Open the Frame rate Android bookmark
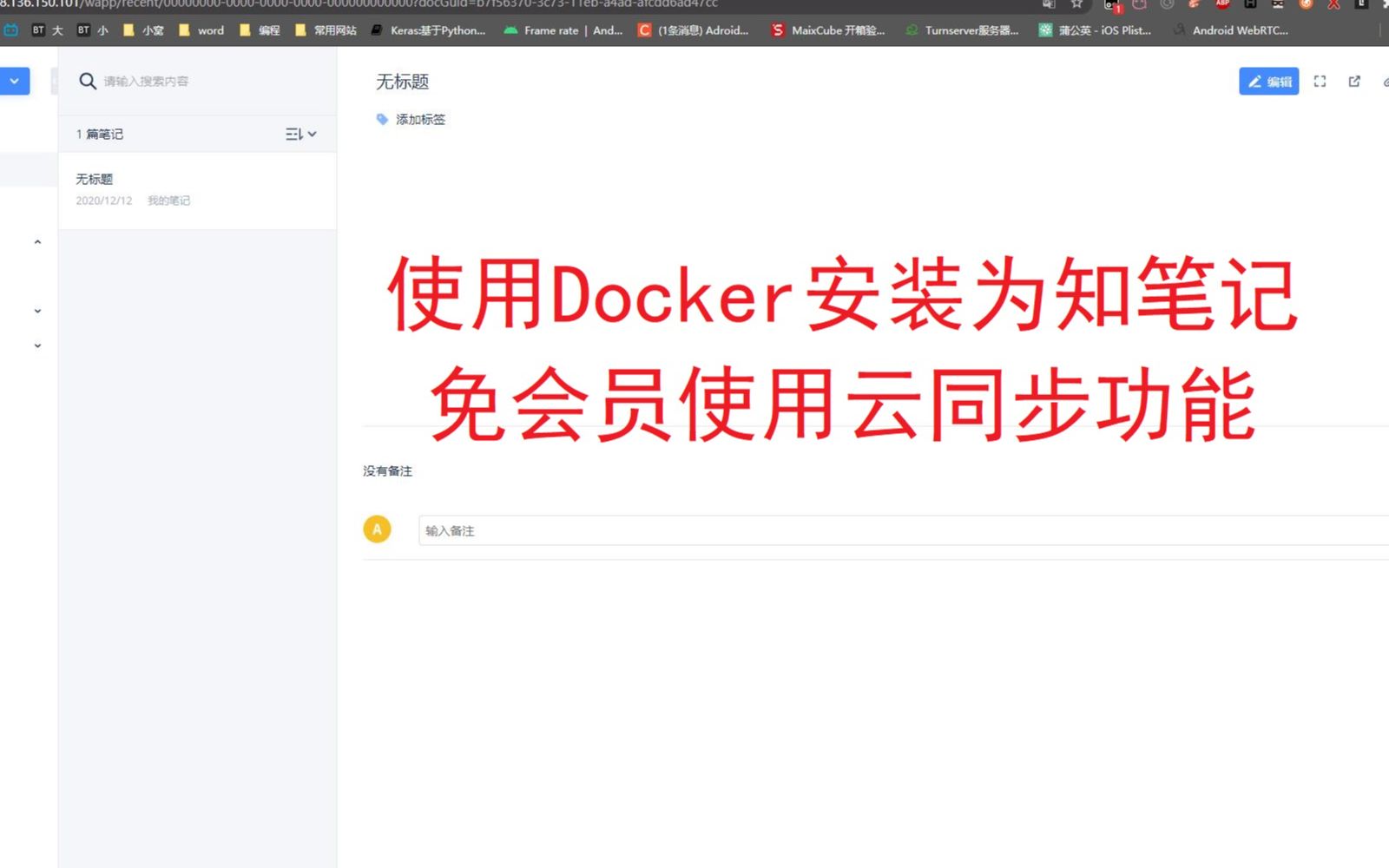This screenshot has width=1389, height=868. 563,30
